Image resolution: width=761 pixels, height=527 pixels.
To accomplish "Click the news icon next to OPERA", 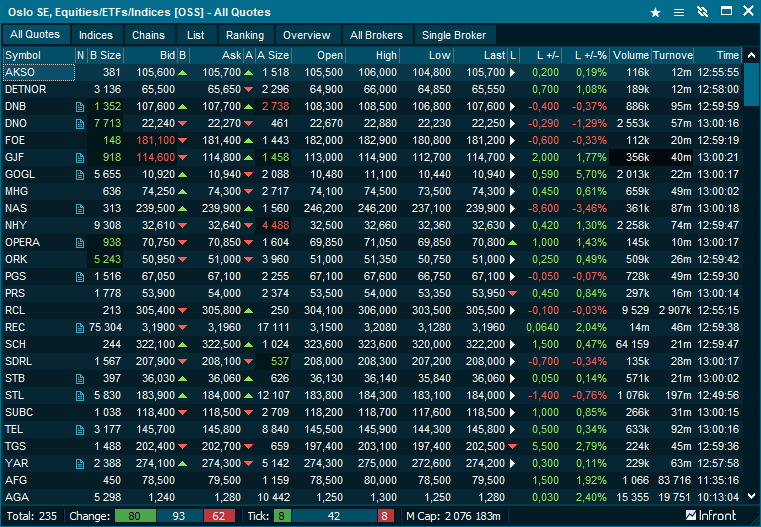I will tap(80, 243).
